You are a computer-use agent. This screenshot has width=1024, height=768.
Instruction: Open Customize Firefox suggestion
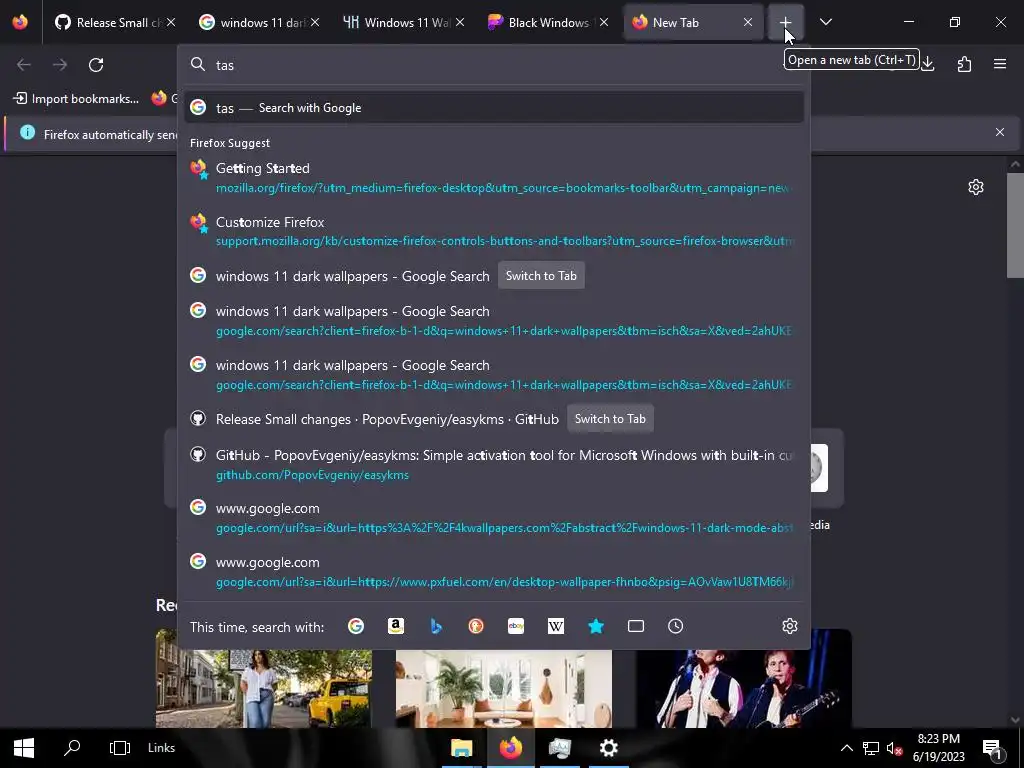(x=494, y=231)
